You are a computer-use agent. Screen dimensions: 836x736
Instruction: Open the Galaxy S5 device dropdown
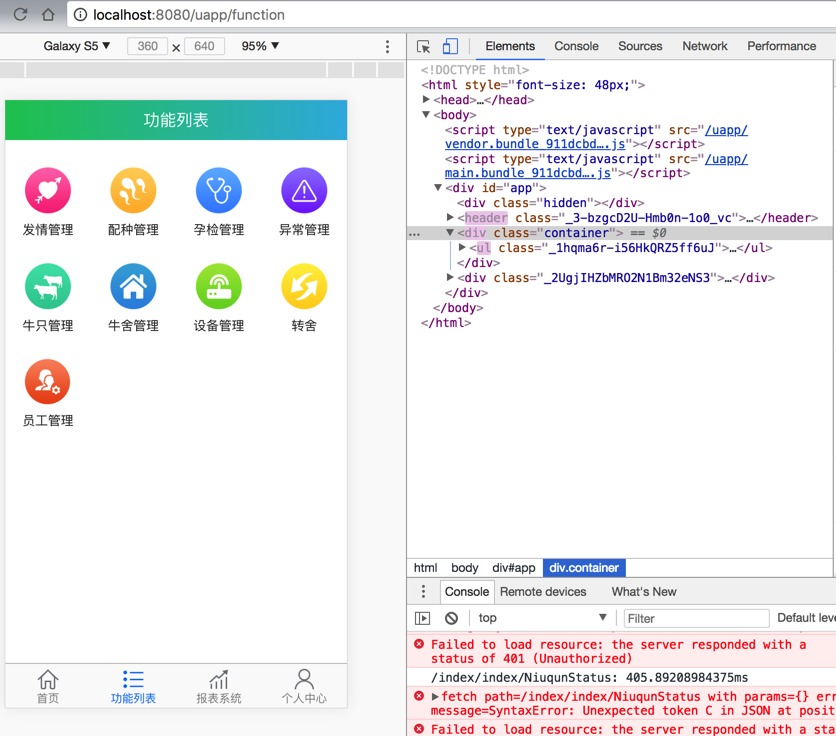coord(77,46)
